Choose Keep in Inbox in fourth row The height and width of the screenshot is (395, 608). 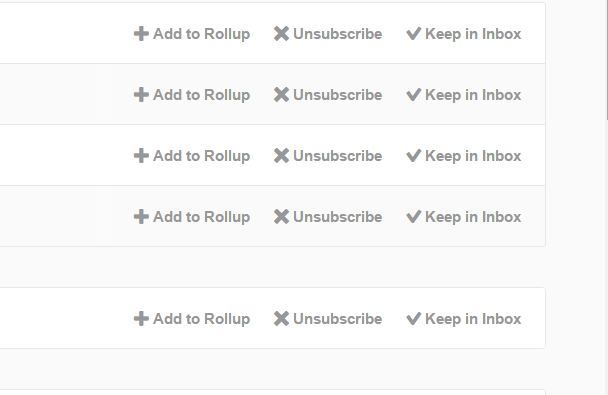(463, 217)
